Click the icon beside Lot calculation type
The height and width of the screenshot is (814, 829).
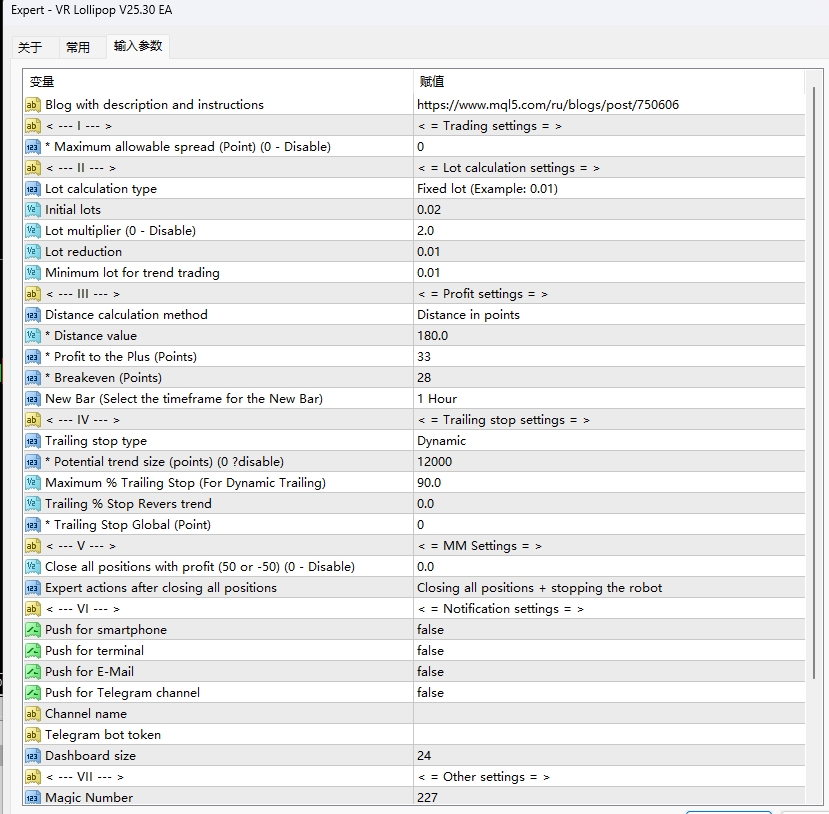point(32,189)
